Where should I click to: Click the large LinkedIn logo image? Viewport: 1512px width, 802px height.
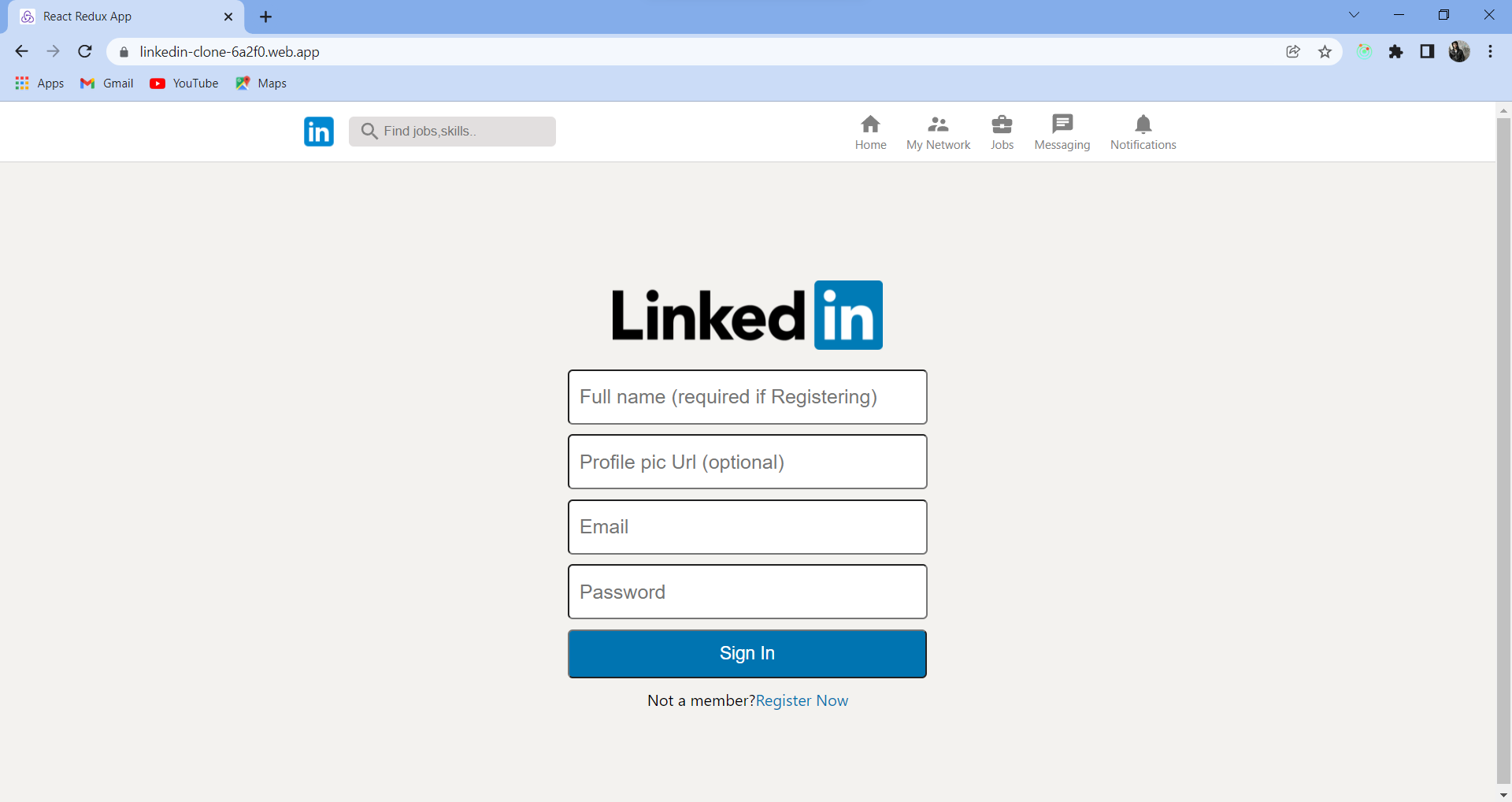coord(747,315)
